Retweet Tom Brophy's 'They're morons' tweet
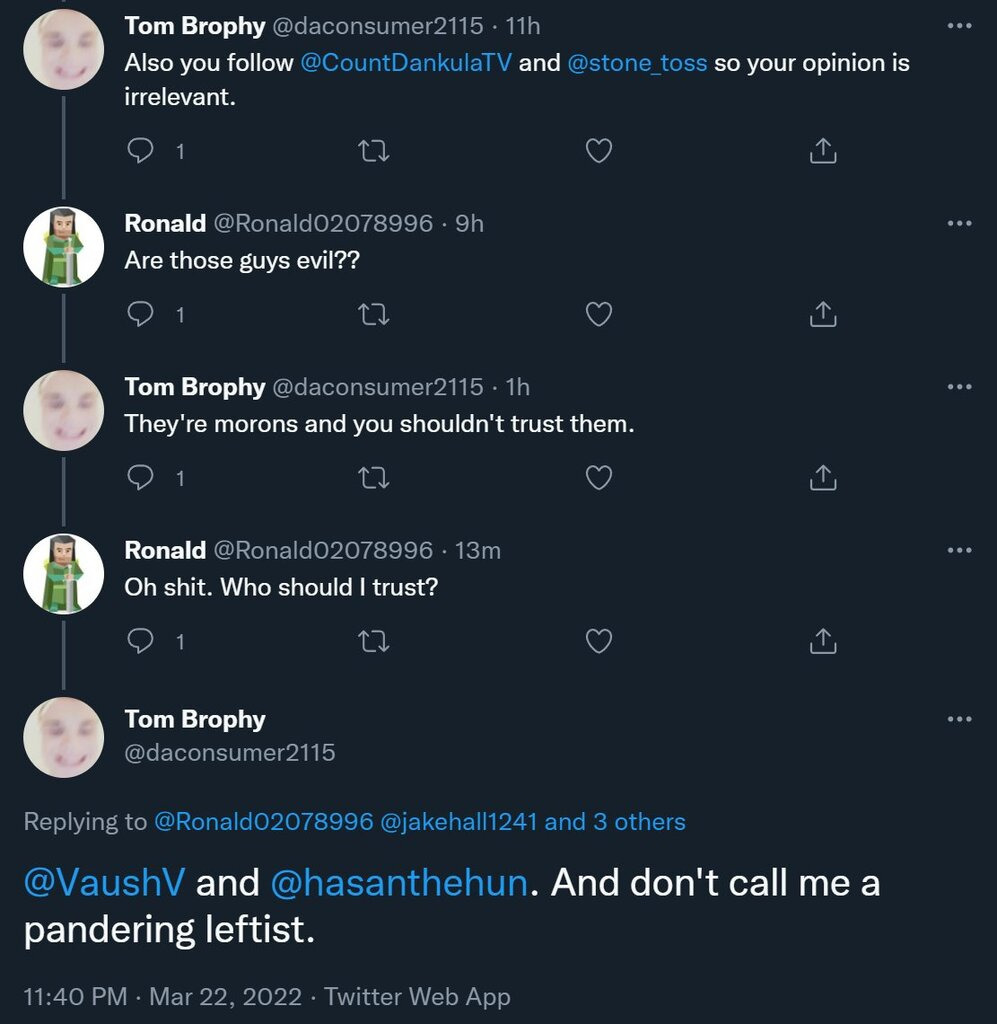 tap(373, 478)
